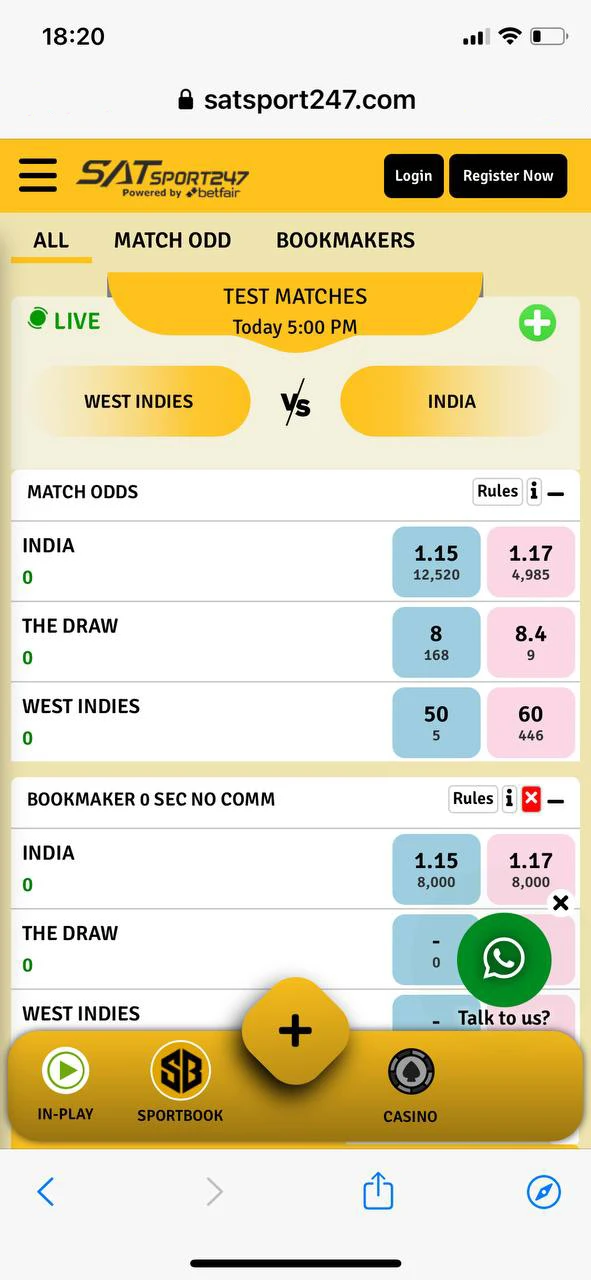Screen dimensions: 591x1280
Task: Open the CASINO spade icon
Action: 410,1070
